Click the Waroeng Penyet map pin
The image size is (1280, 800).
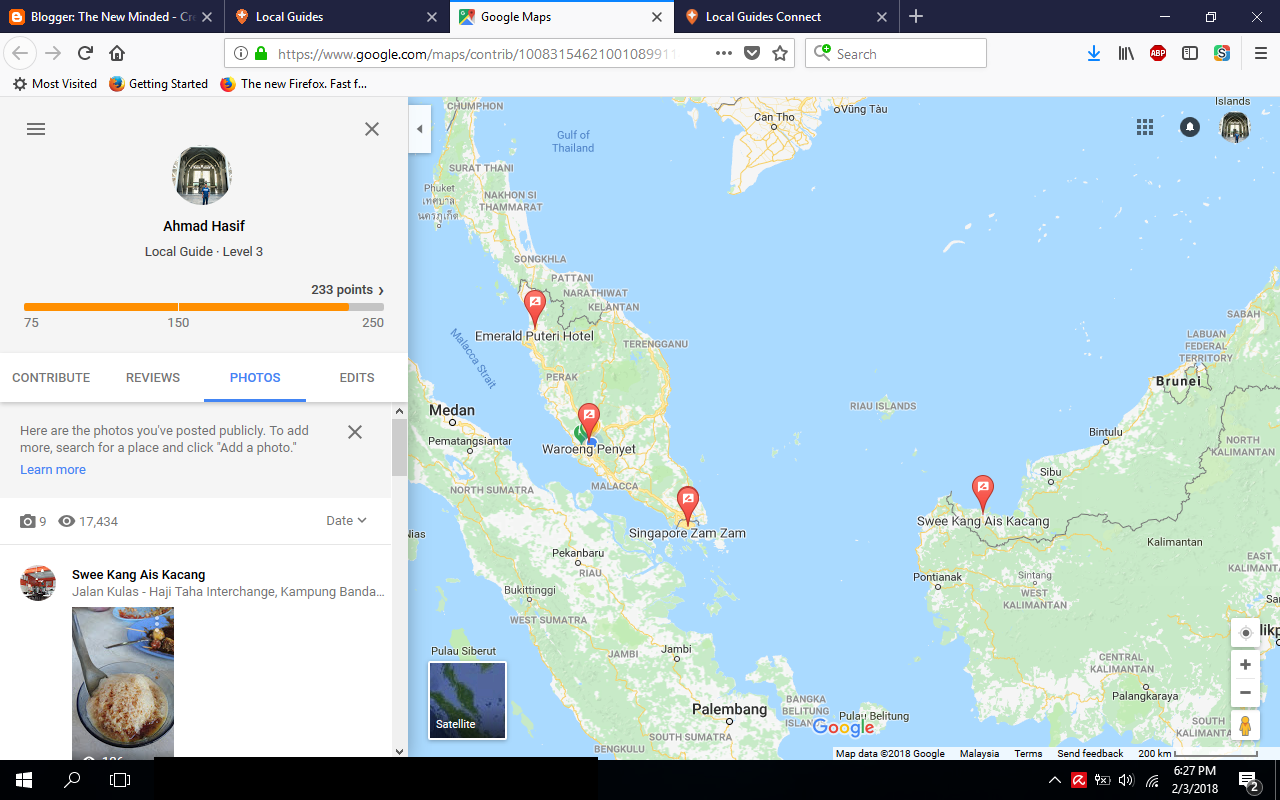coord(590,421)
